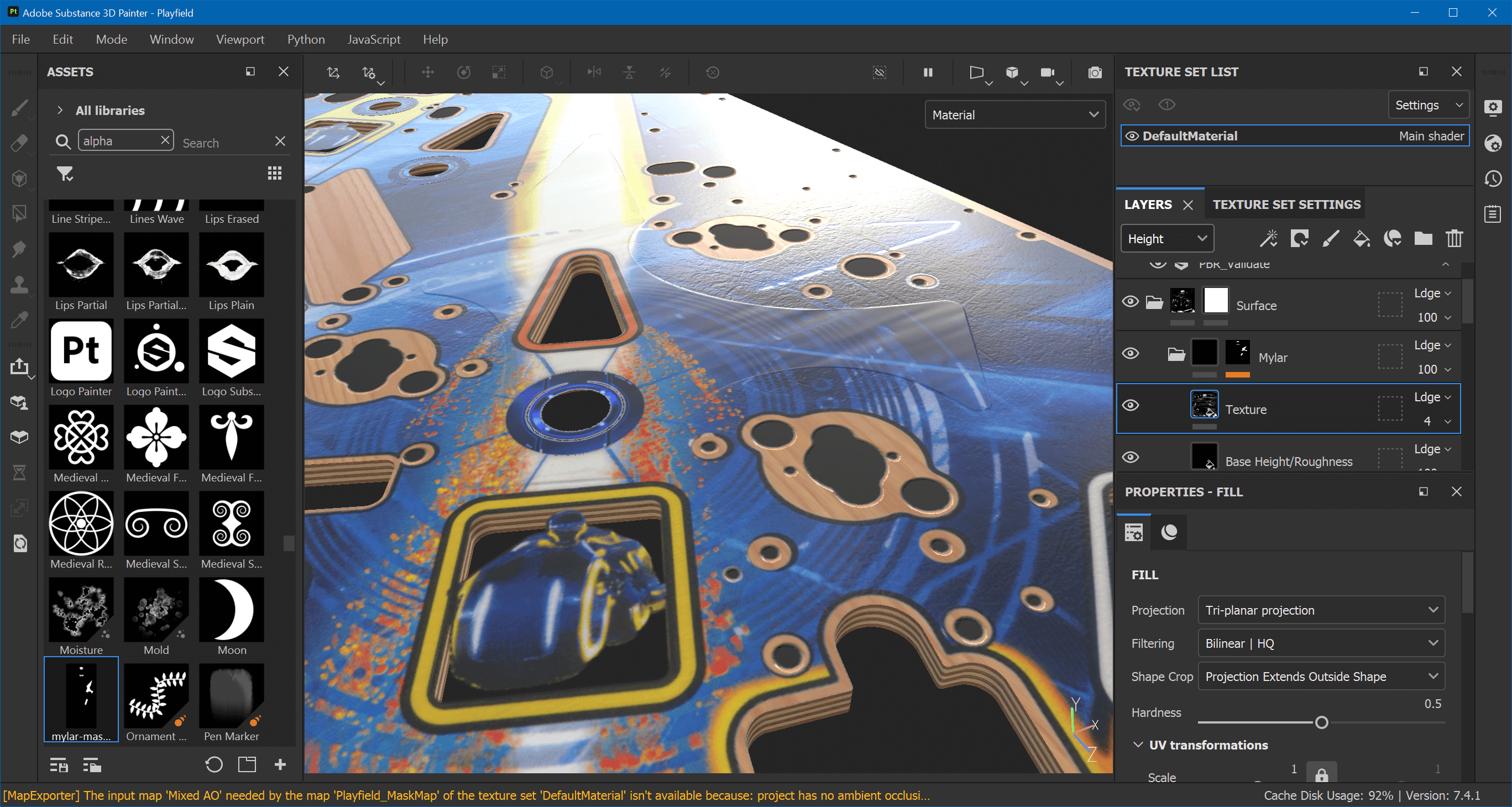Add a paint layer with brush icon
Viewport: 1512px width, 807px height.
tap(1331, 238)
